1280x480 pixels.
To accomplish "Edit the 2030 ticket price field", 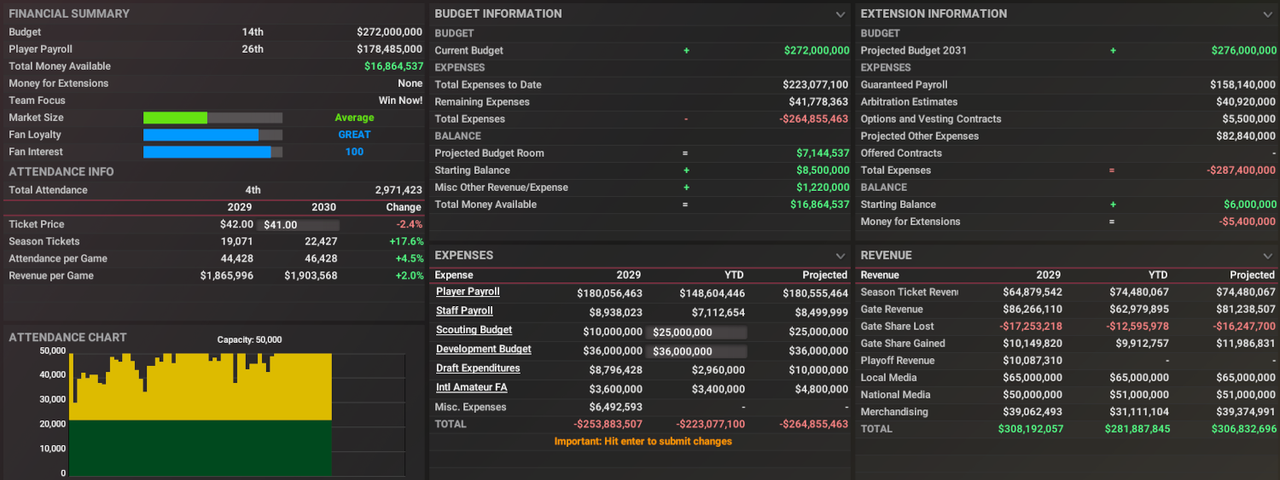I will click(x=298, y=225).
